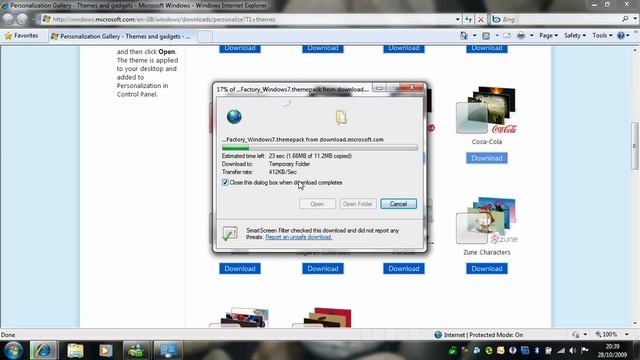Click the globe icon in download dialog
Screen dimensions: 640x360
234,117
